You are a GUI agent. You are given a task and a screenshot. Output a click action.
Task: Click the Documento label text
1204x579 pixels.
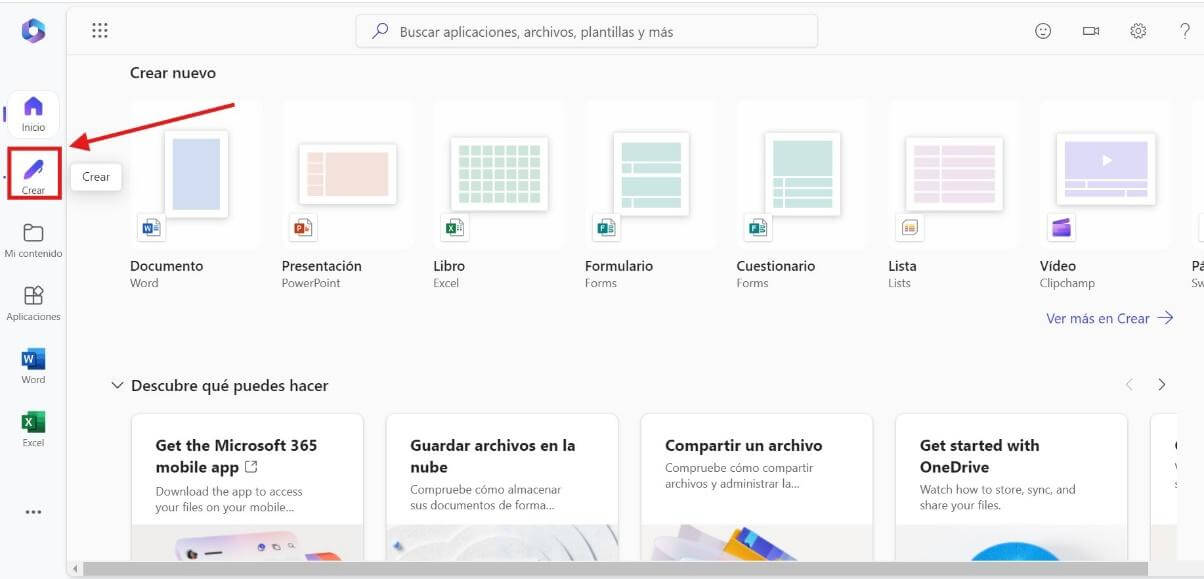point(166,266)
